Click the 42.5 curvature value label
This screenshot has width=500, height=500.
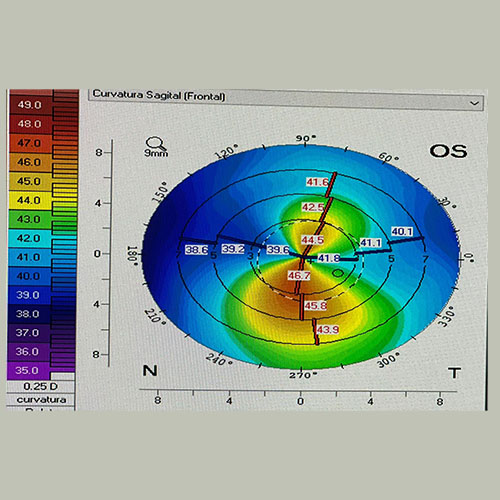coord(313,207)
